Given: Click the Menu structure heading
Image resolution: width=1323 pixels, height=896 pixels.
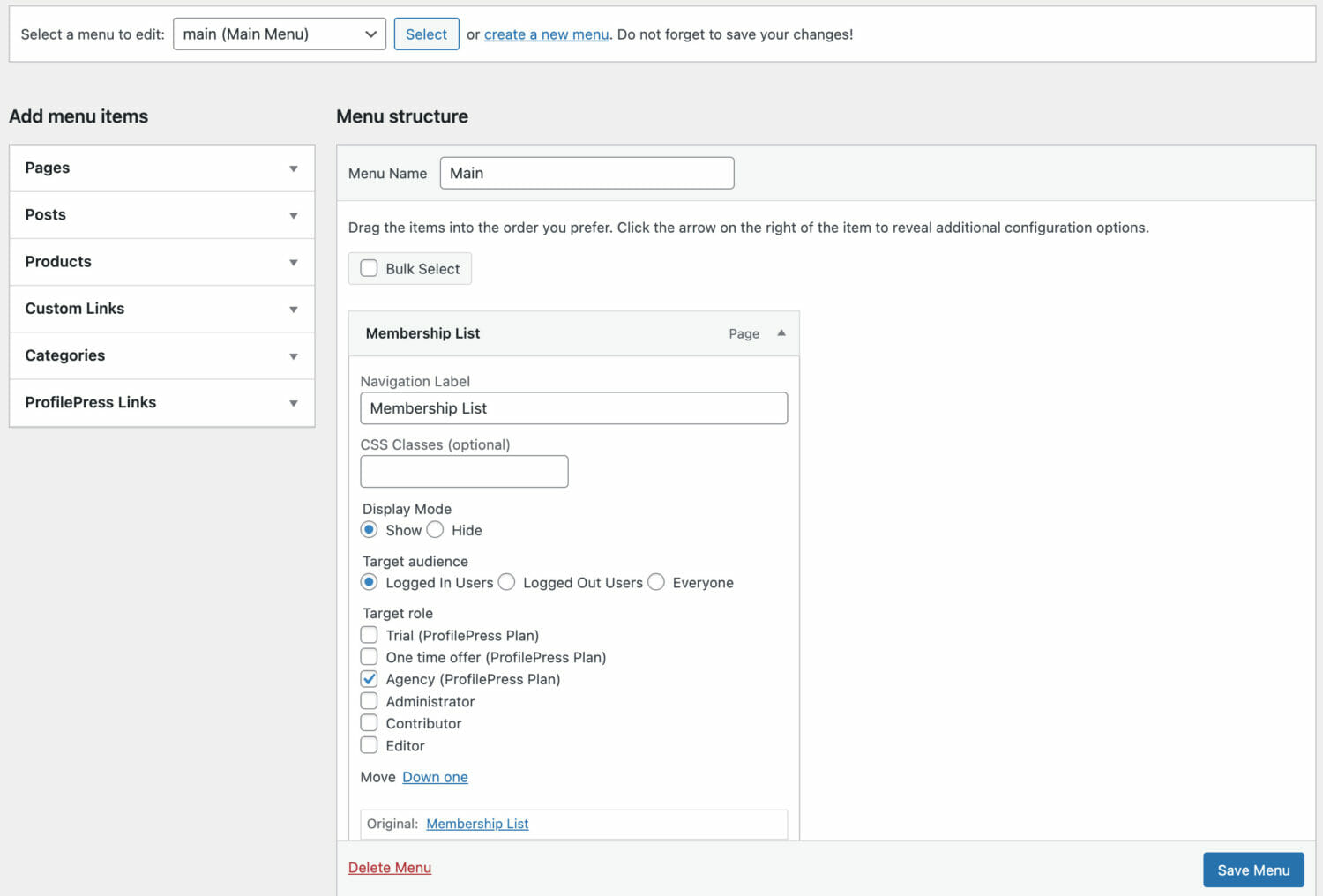Looking at the screenshot, I should [402, 116].
